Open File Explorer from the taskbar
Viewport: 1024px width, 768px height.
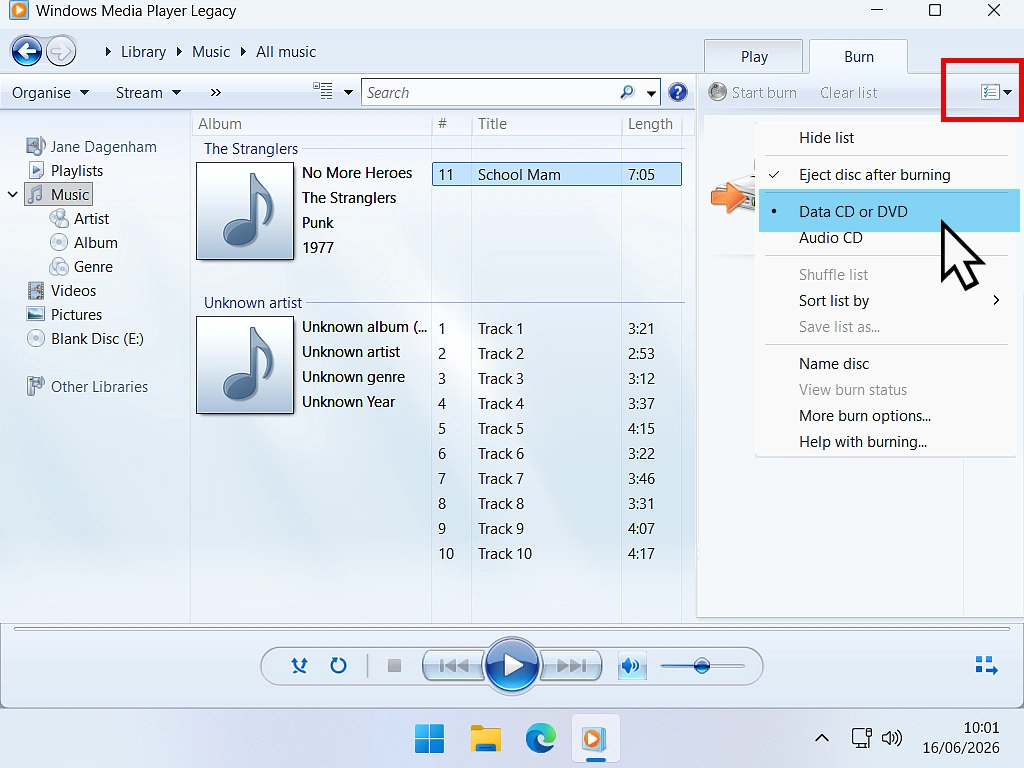click(x=485, y=739)
